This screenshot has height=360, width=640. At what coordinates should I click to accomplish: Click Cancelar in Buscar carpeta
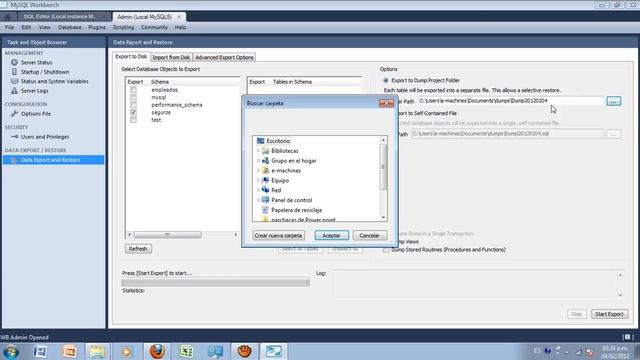pos(369,236)
